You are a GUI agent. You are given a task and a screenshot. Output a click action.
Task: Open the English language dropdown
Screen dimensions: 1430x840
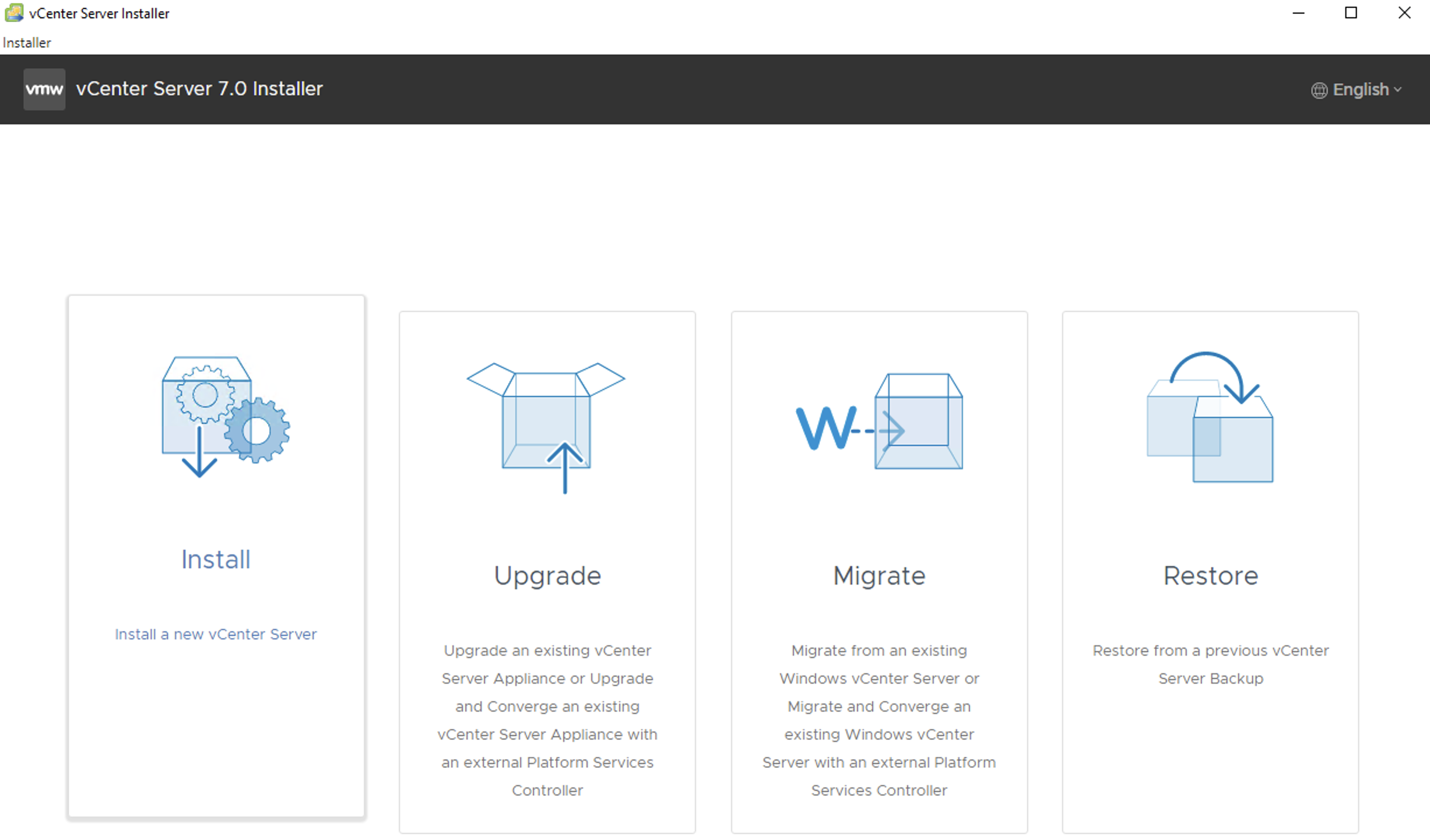[1360, 90]
